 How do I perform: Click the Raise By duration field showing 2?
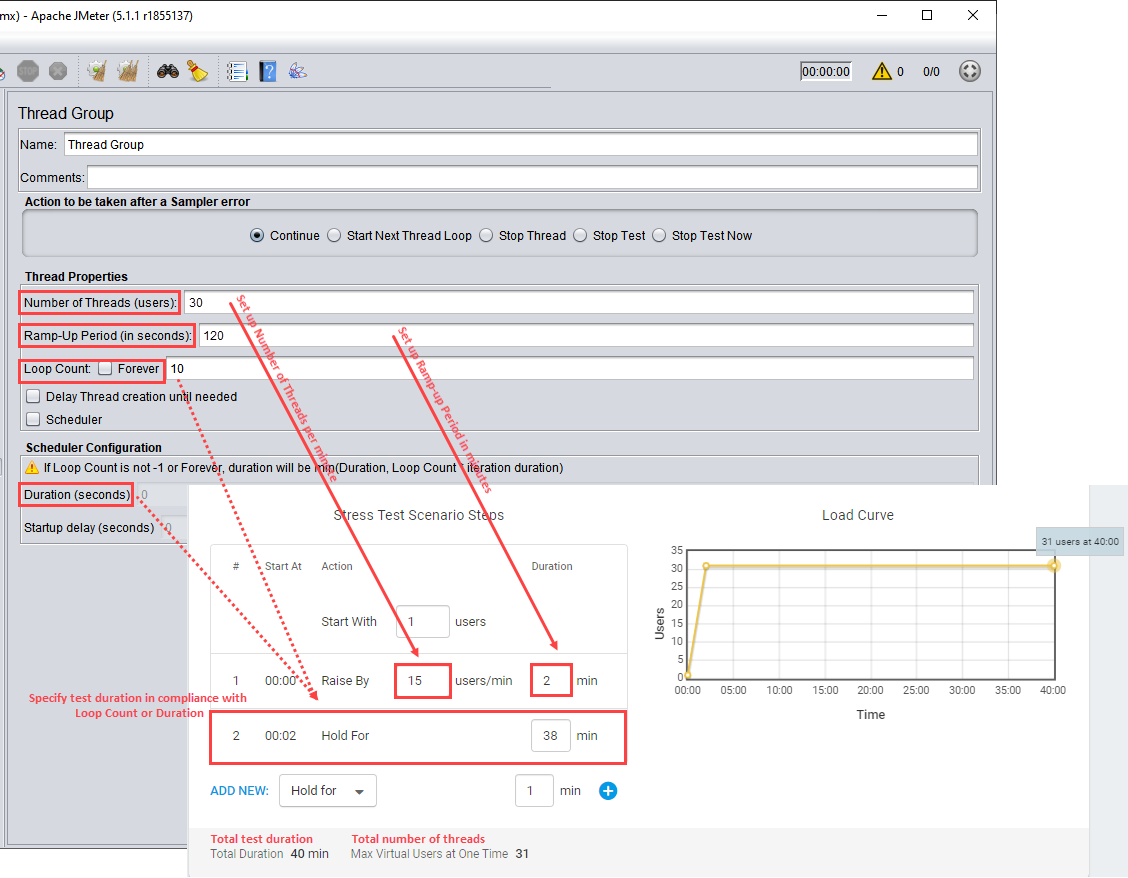[551, 681]
